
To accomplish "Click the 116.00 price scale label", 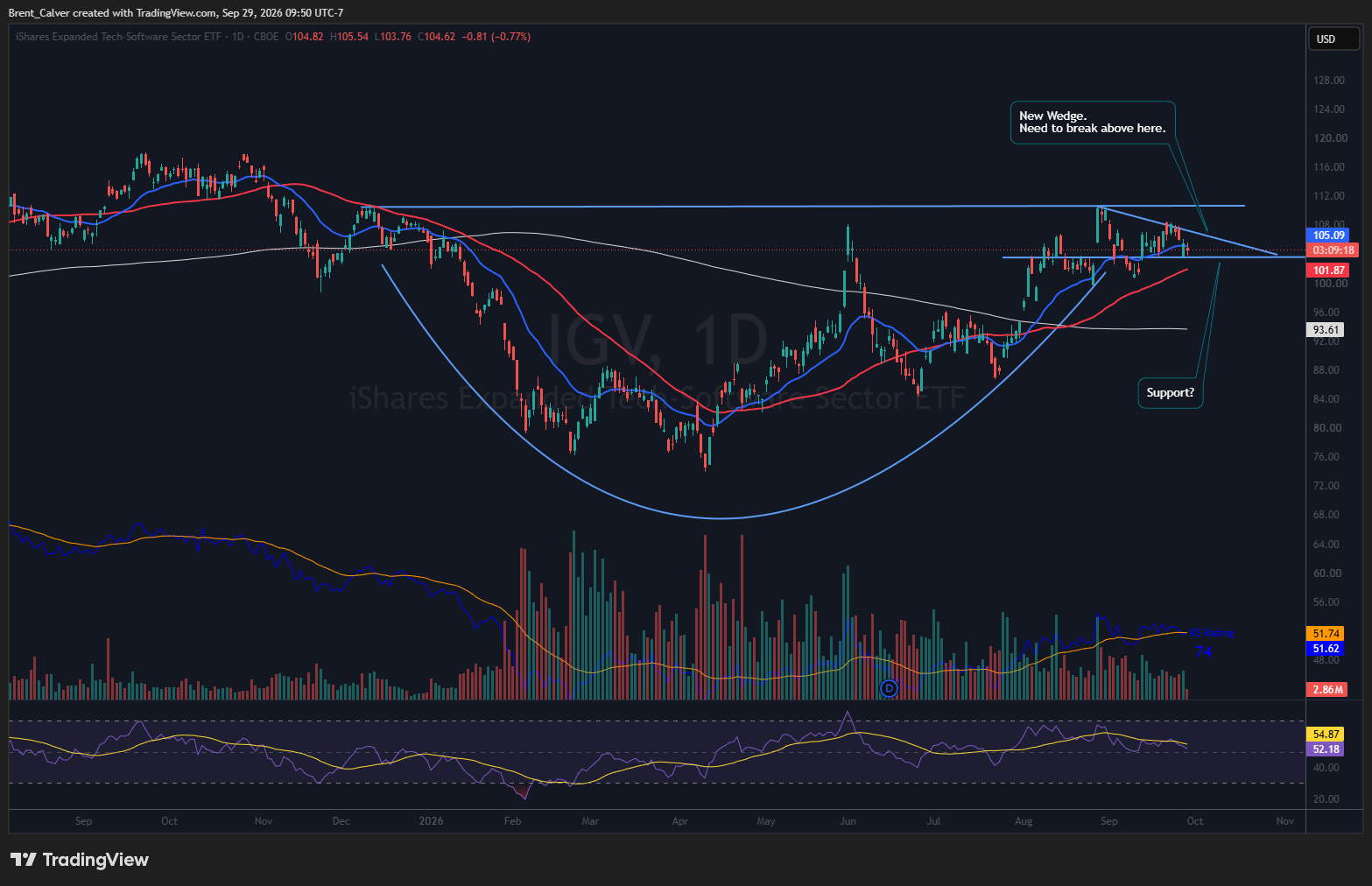I will 1329,167.
